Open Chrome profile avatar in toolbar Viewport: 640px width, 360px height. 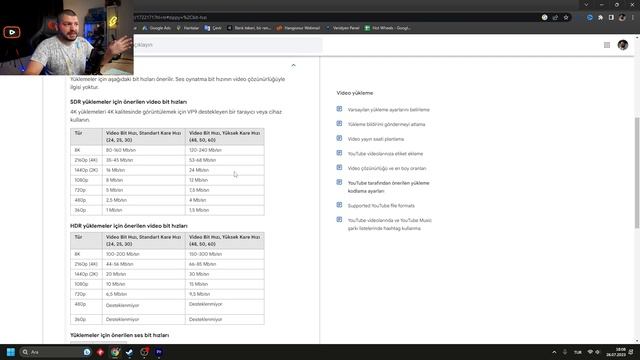click(622, 18)
